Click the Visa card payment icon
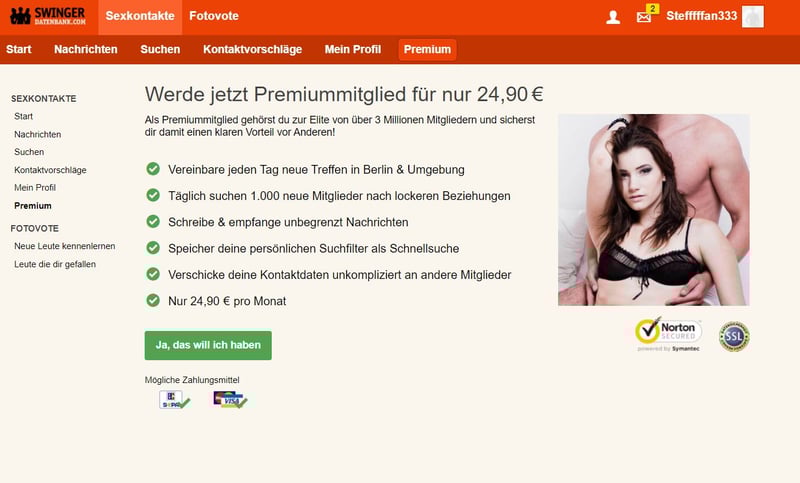 tap(230, 399)
